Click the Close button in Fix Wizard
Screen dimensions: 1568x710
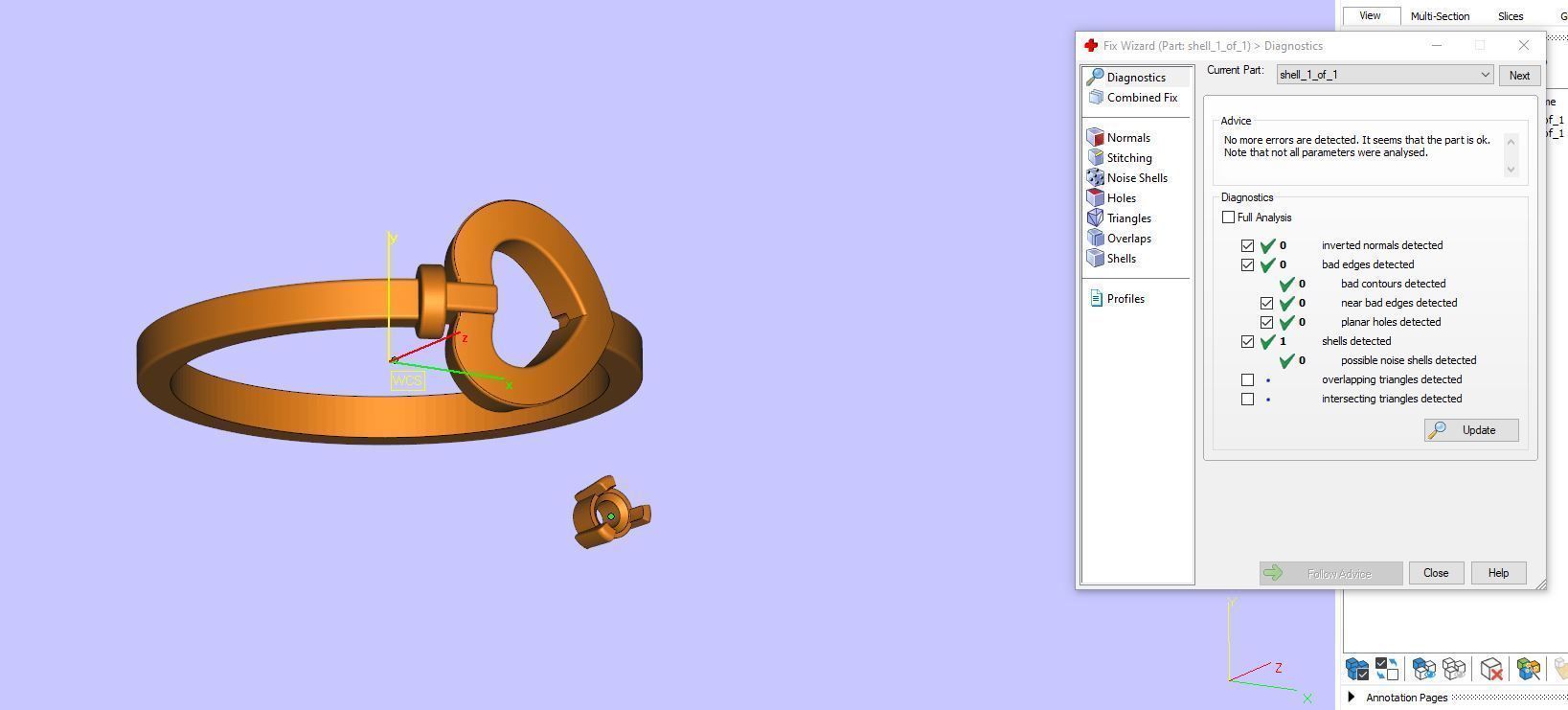[1436, 573]
